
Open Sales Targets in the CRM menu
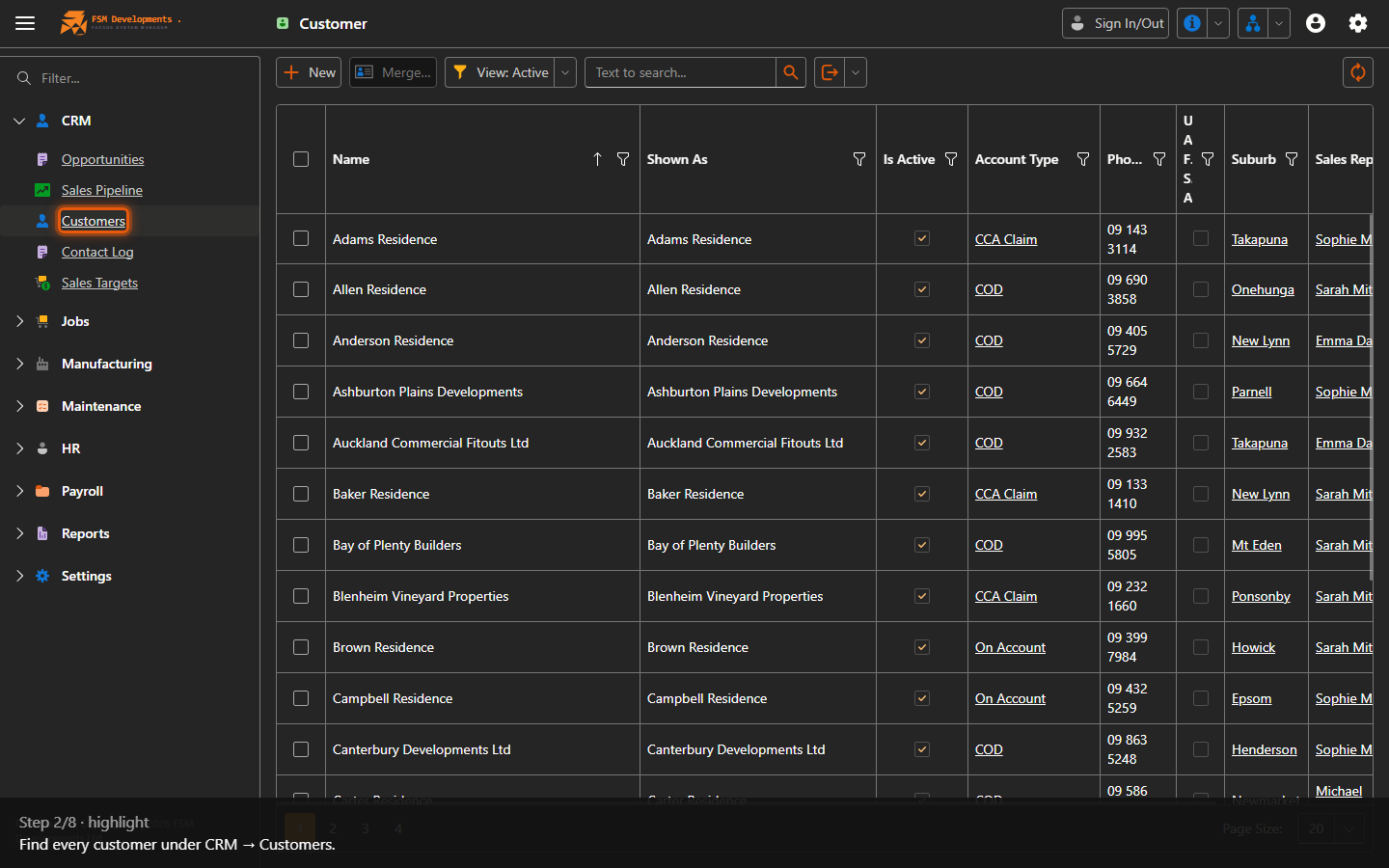pyautogui.click(x=99, y=283)
